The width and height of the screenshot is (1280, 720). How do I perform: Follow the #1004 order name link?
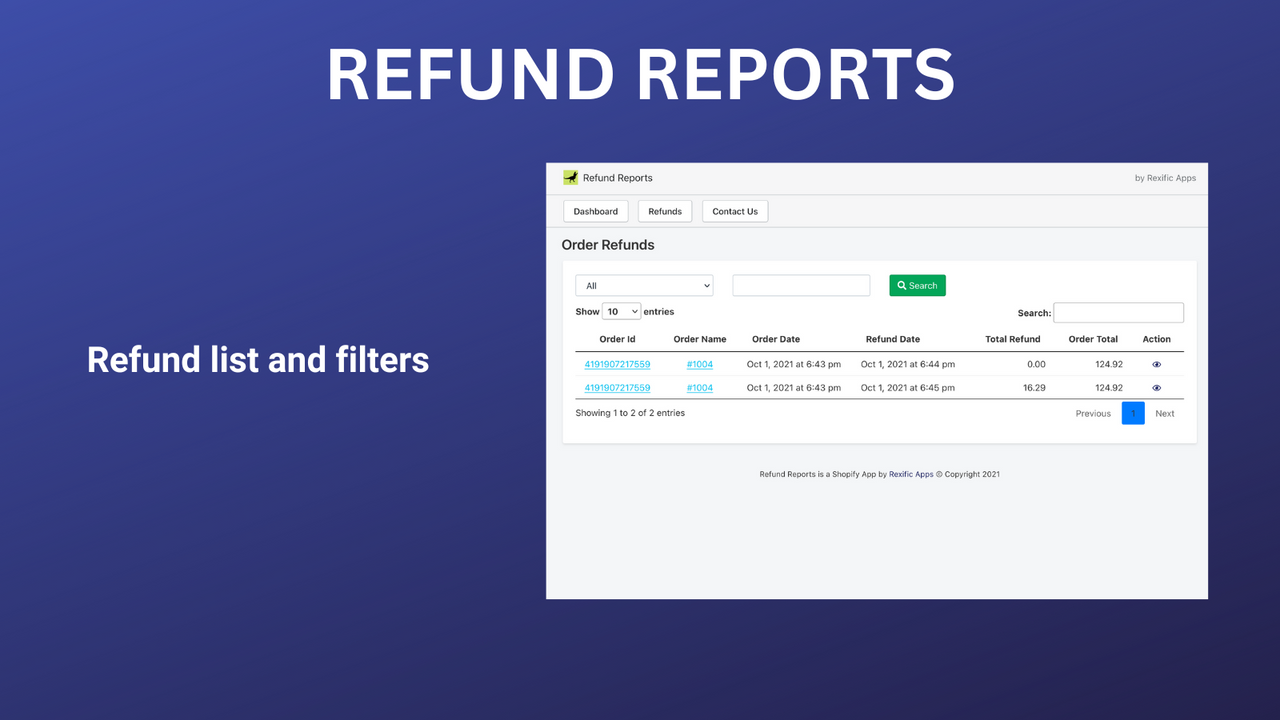coord(699,364)
